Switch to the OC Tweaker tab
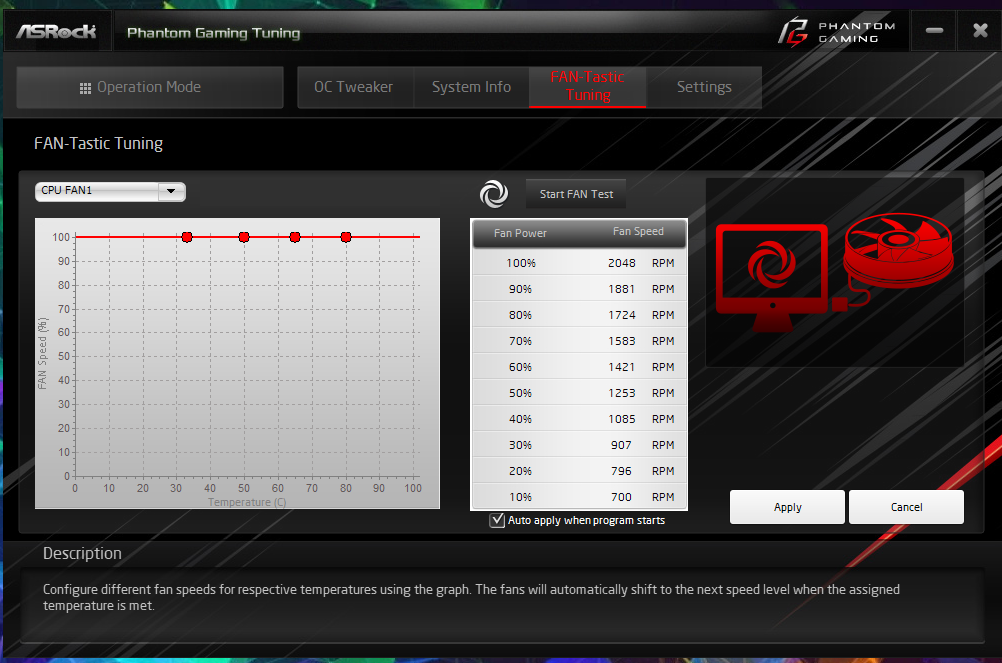 coord(353,88)
